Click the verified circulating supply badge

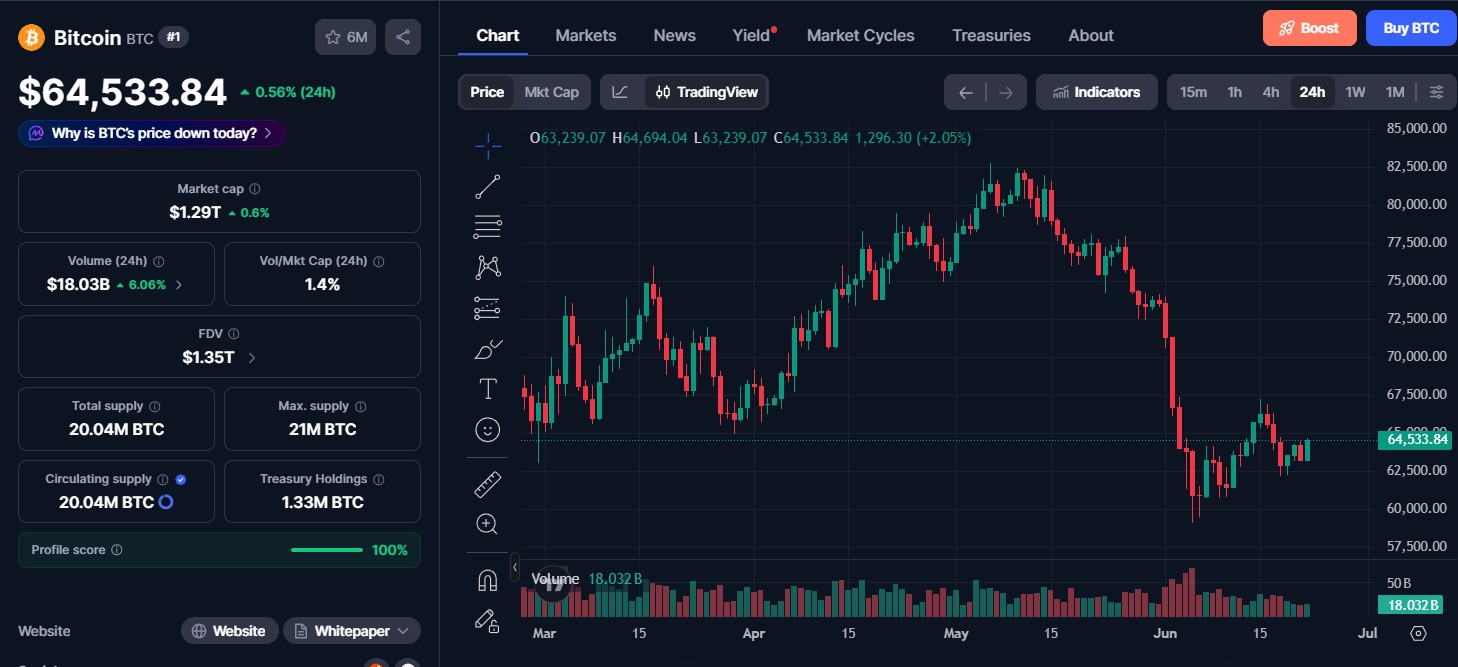point(181,480)
